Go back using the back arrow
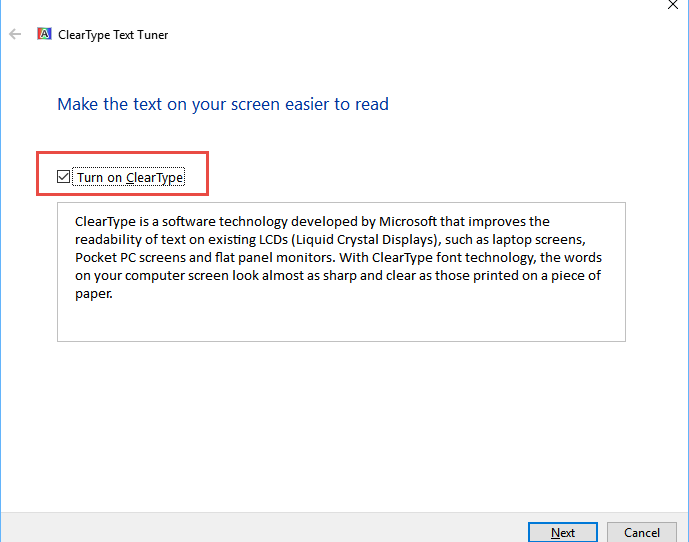Screen dimensions: 689x542 click(x=15, y=34)
